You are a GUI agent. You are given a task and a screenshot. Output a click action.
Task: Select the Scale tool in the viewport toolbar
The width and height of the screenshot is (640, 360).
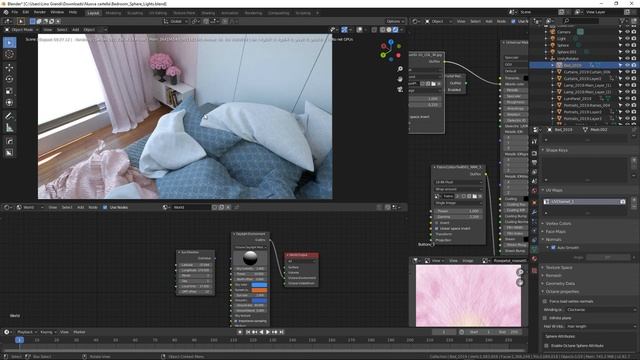point(9,91)
